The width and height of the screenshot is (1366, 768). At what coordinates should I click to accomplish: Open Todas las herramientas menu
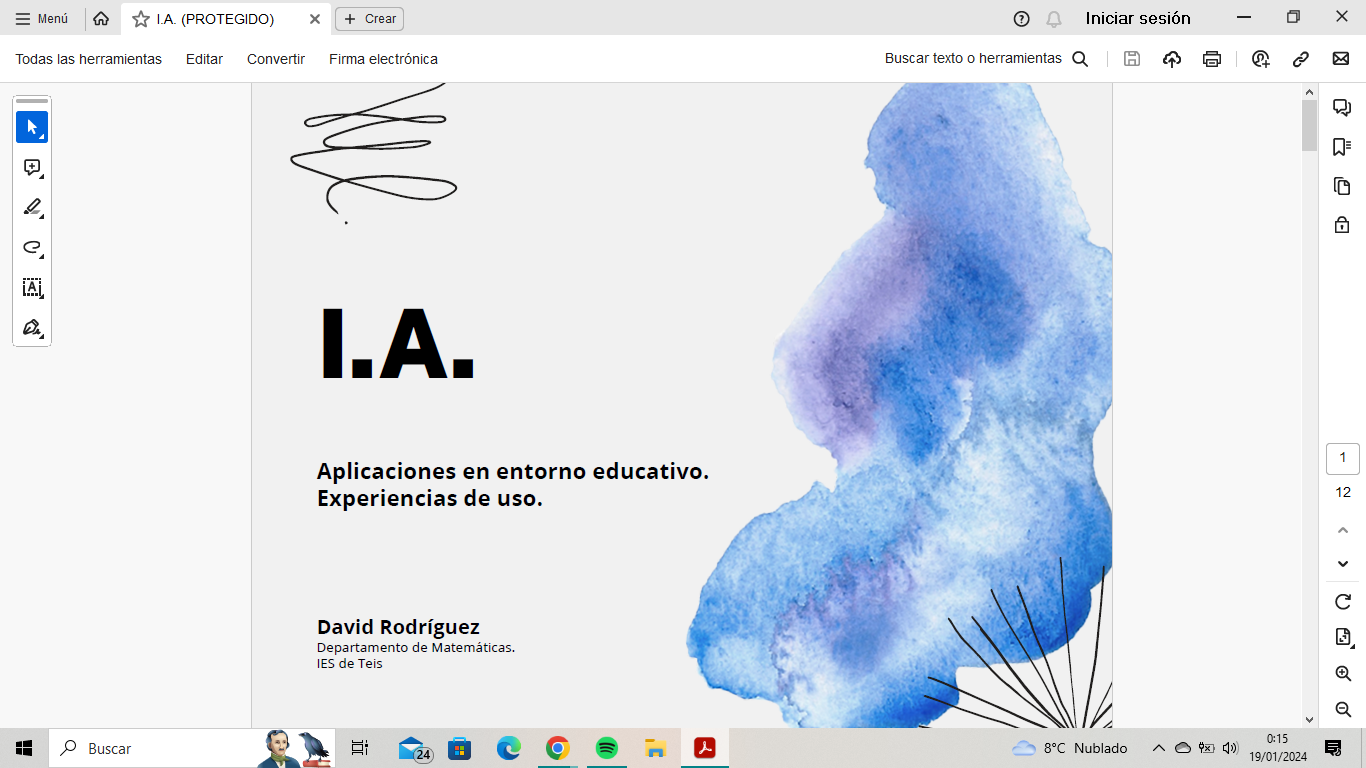88,59
